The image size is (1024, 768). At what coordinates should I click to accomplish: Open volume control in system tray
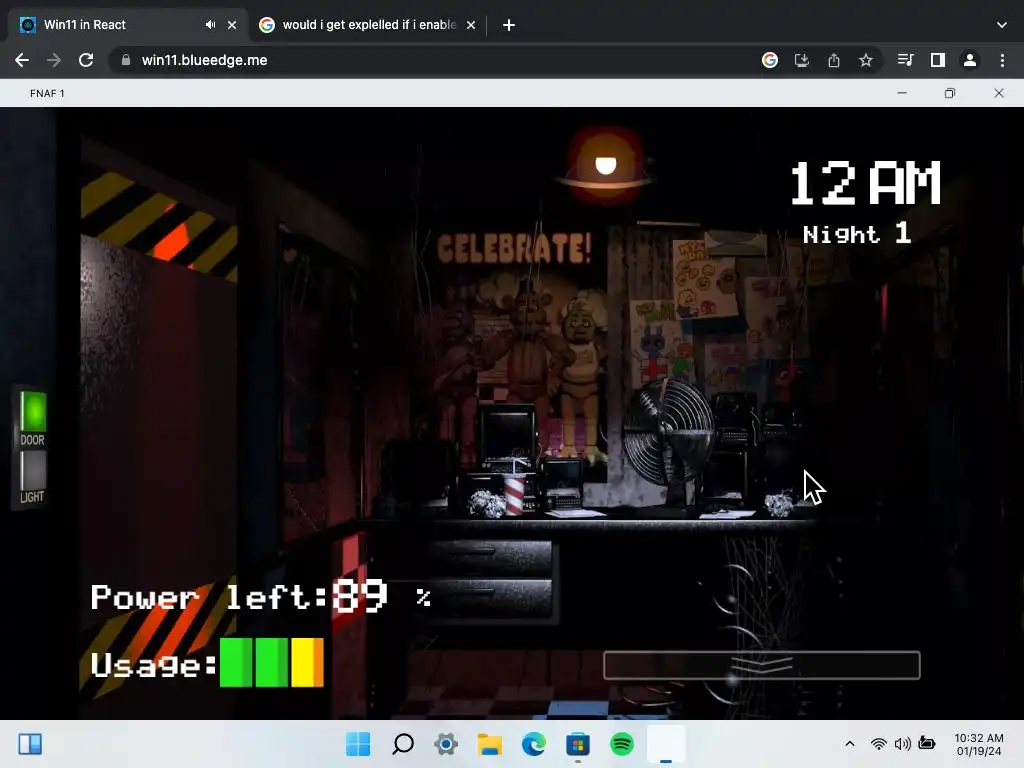coord(903,744)
